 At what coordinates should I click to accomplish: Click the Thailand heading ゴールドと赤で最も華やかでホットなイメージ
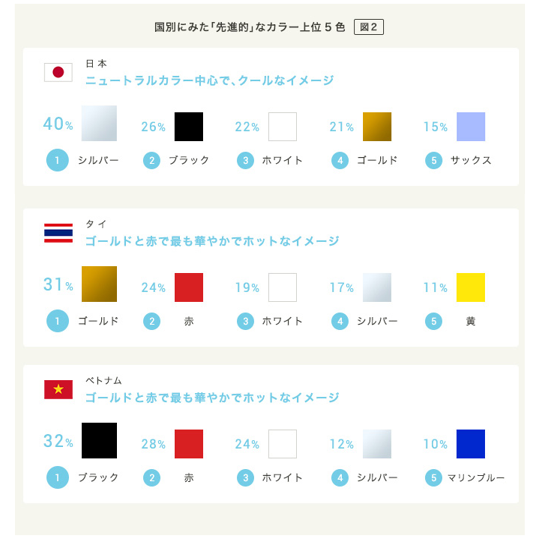[x=212, y=241]
